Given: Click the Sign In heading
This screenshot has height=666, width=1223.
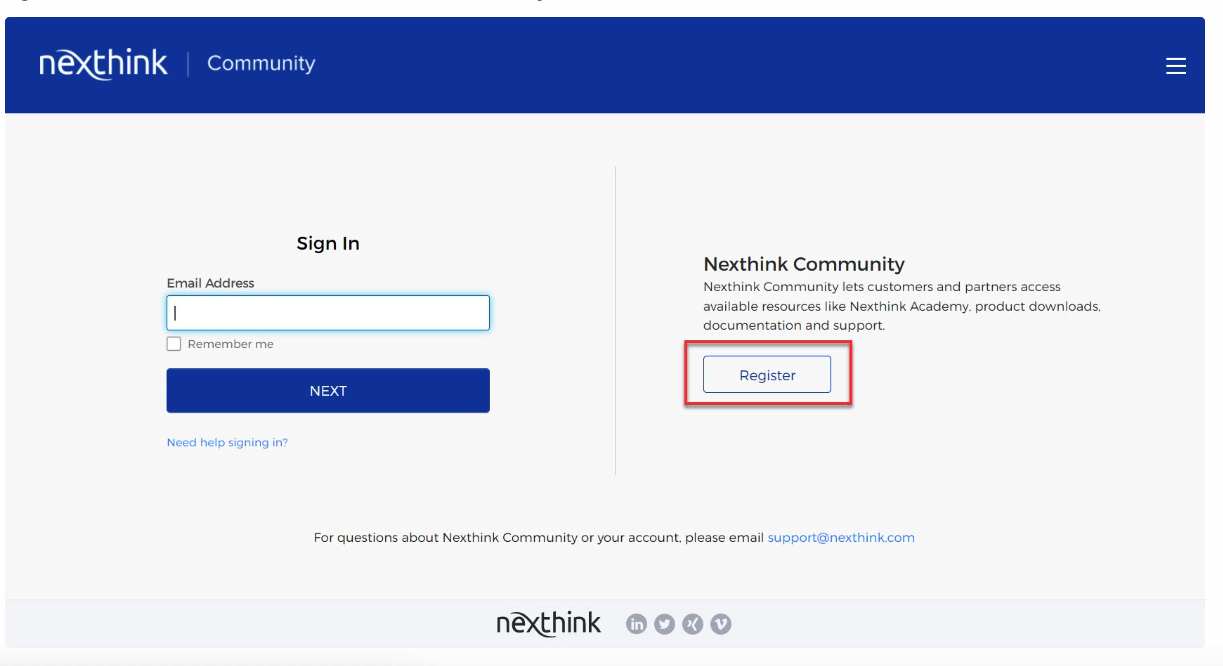Looking at the screenshot, I should pyautogui.click(x=328, y=243).
